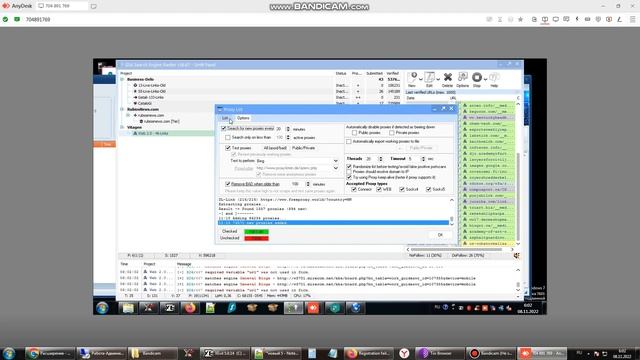This screenshot has height=360, width=640.
Task: Toggle Search only on less than checkbox
Action: 228,138
